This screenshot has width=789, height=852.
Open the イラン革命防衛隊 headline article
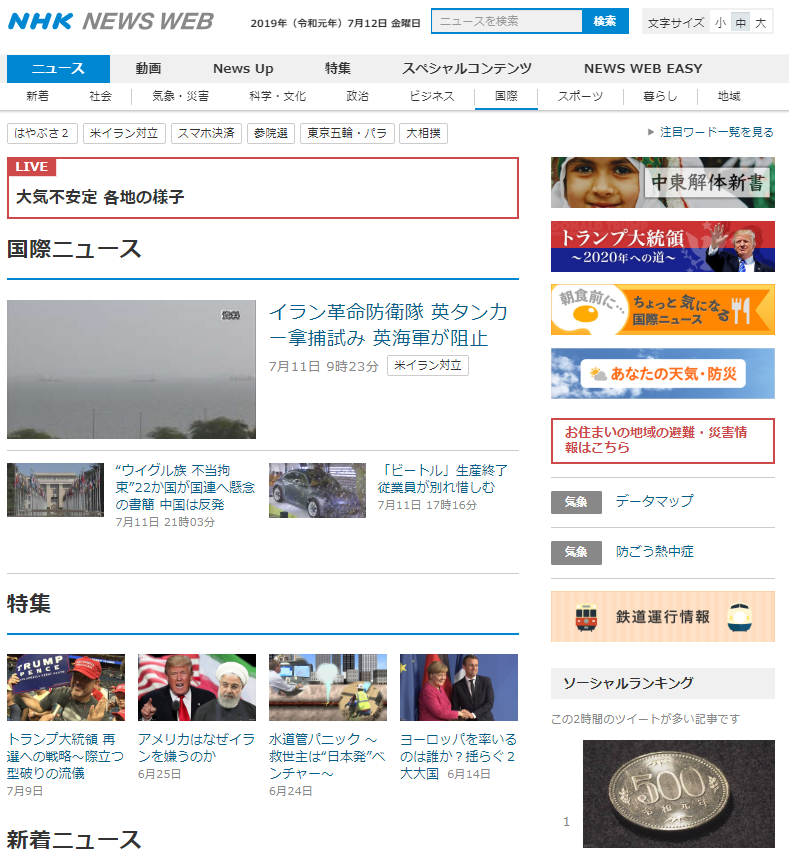(388, 324)
